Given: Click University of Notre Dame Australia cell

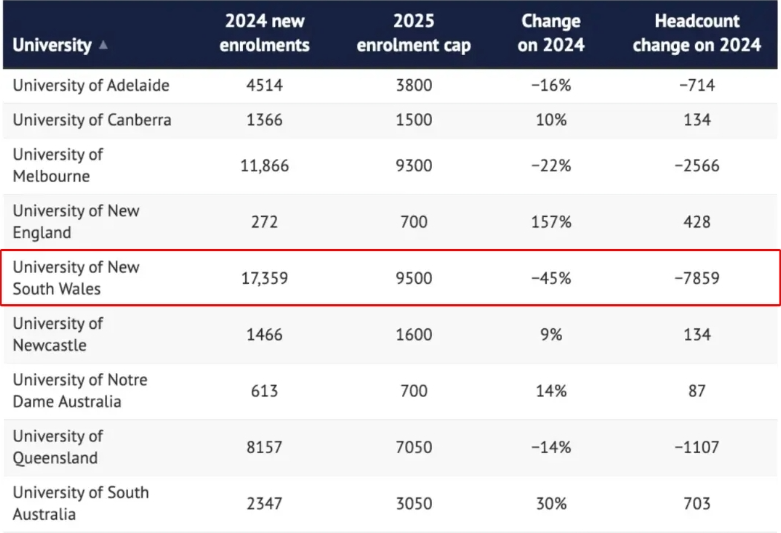Looking at the screenshot, I should [80, 390].
